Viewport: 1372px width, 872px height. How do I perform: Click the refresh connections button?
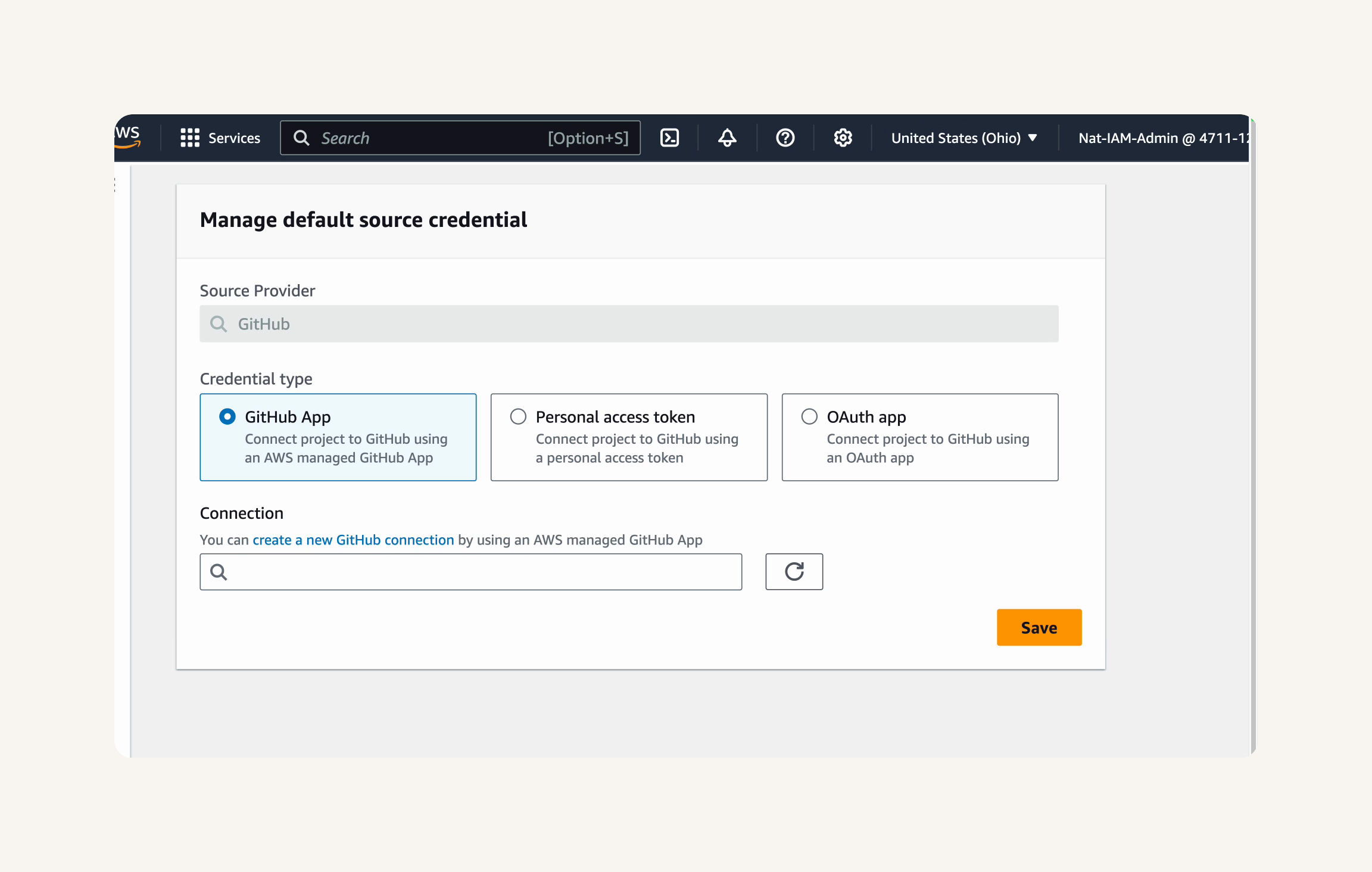click(x=794, y=572)
